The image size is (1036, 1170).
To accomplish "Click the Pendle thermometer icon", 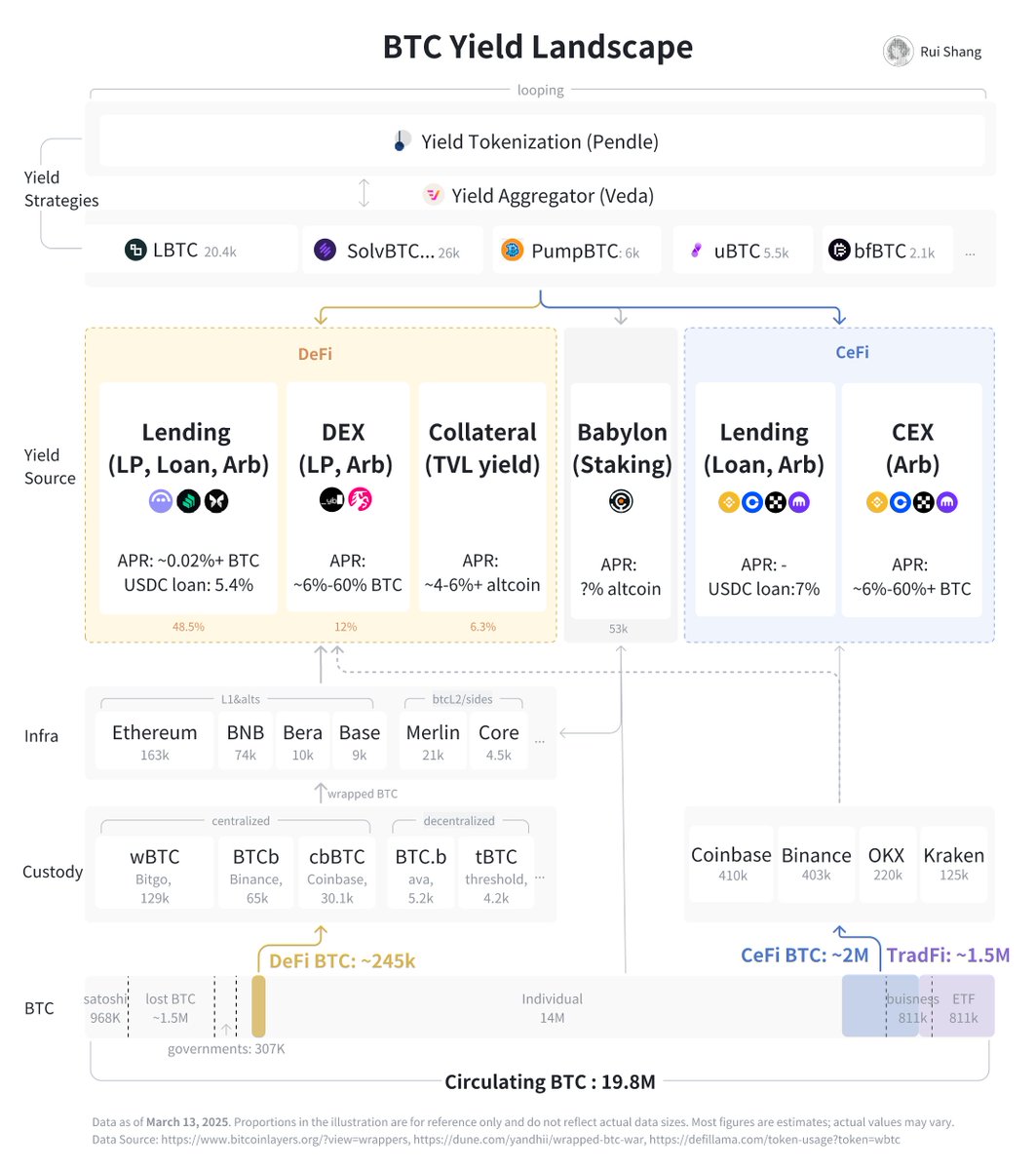I will tap(403, 140).
